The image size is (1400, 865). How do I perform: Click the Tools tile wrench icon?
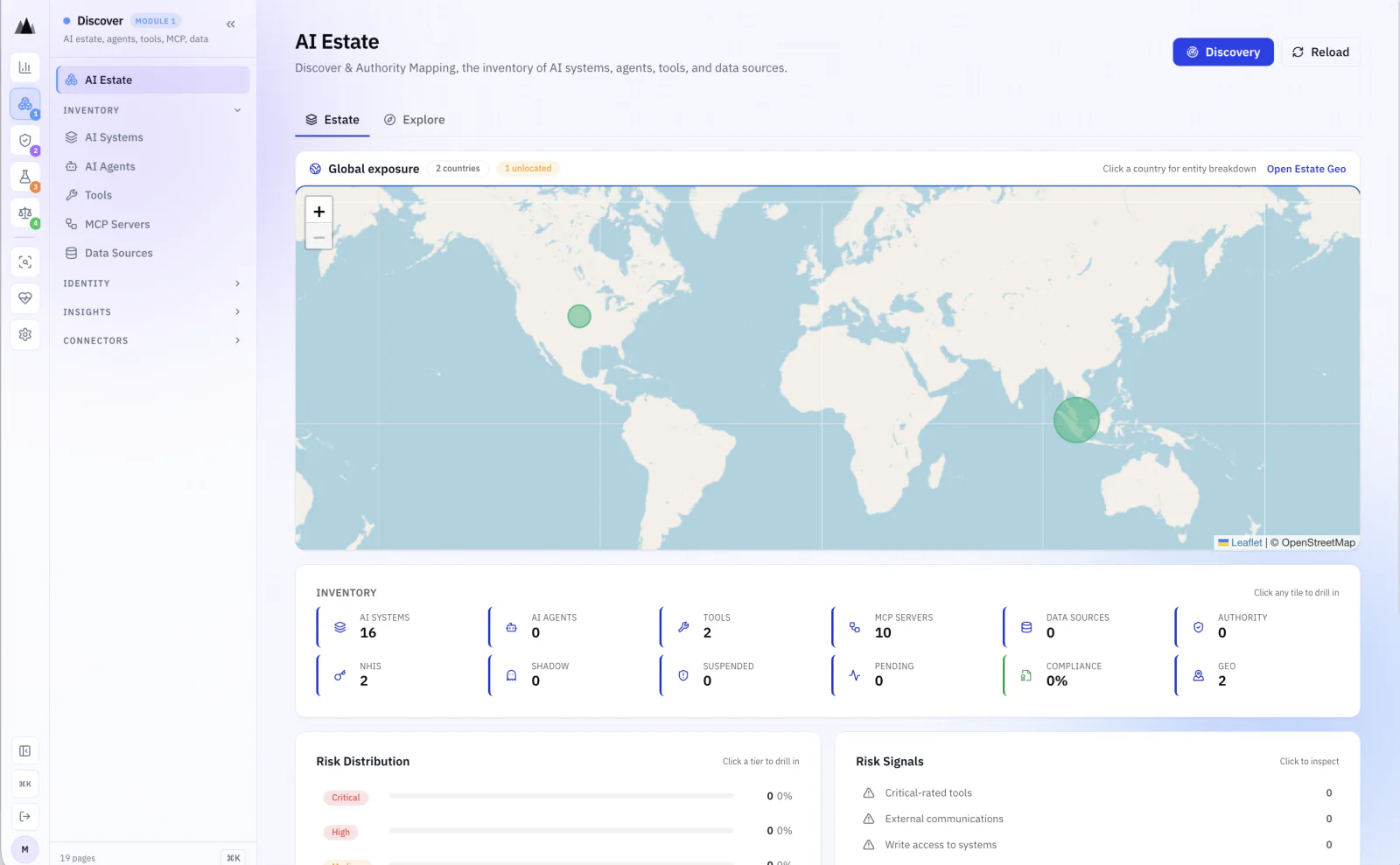(x=683, y=627)
